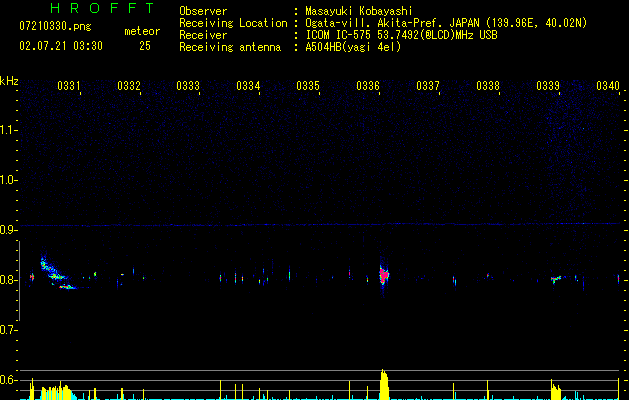The height and width of the screenshot is (400, 629).
Task: Click the HROFFT title text
Action: coord(102,8)
